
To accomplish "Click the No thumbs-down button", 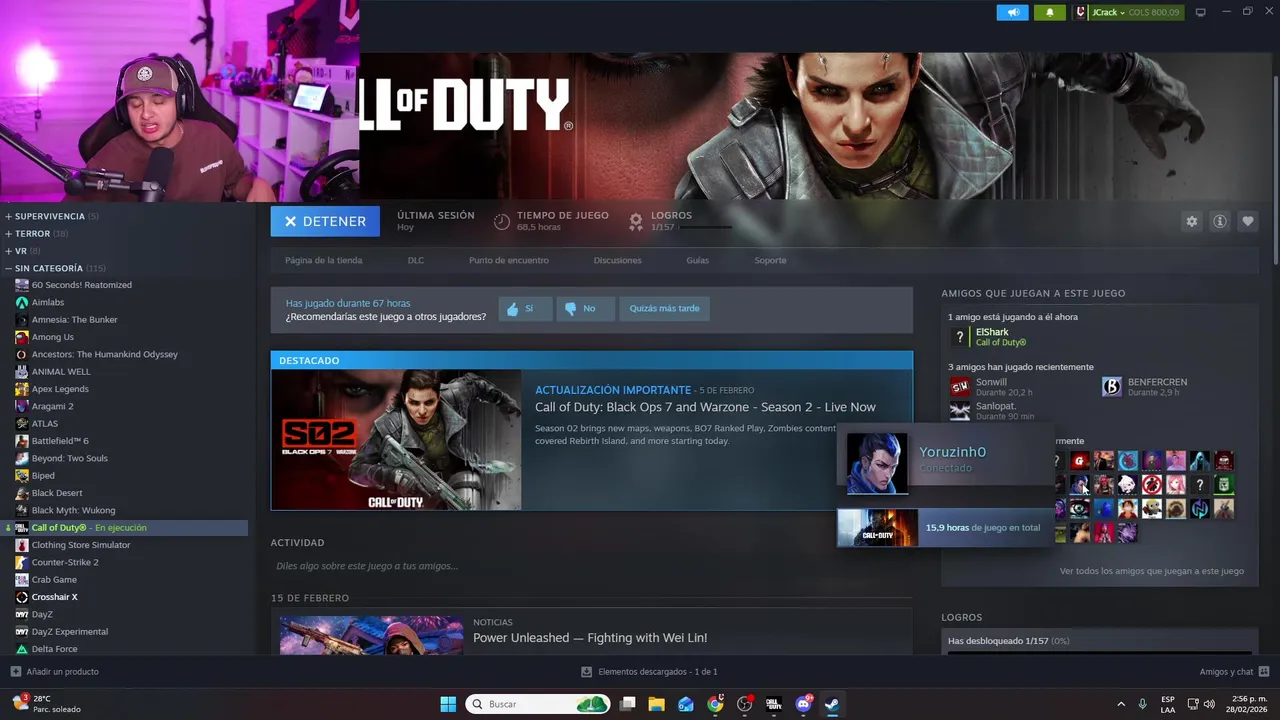I will click(585, 309).
